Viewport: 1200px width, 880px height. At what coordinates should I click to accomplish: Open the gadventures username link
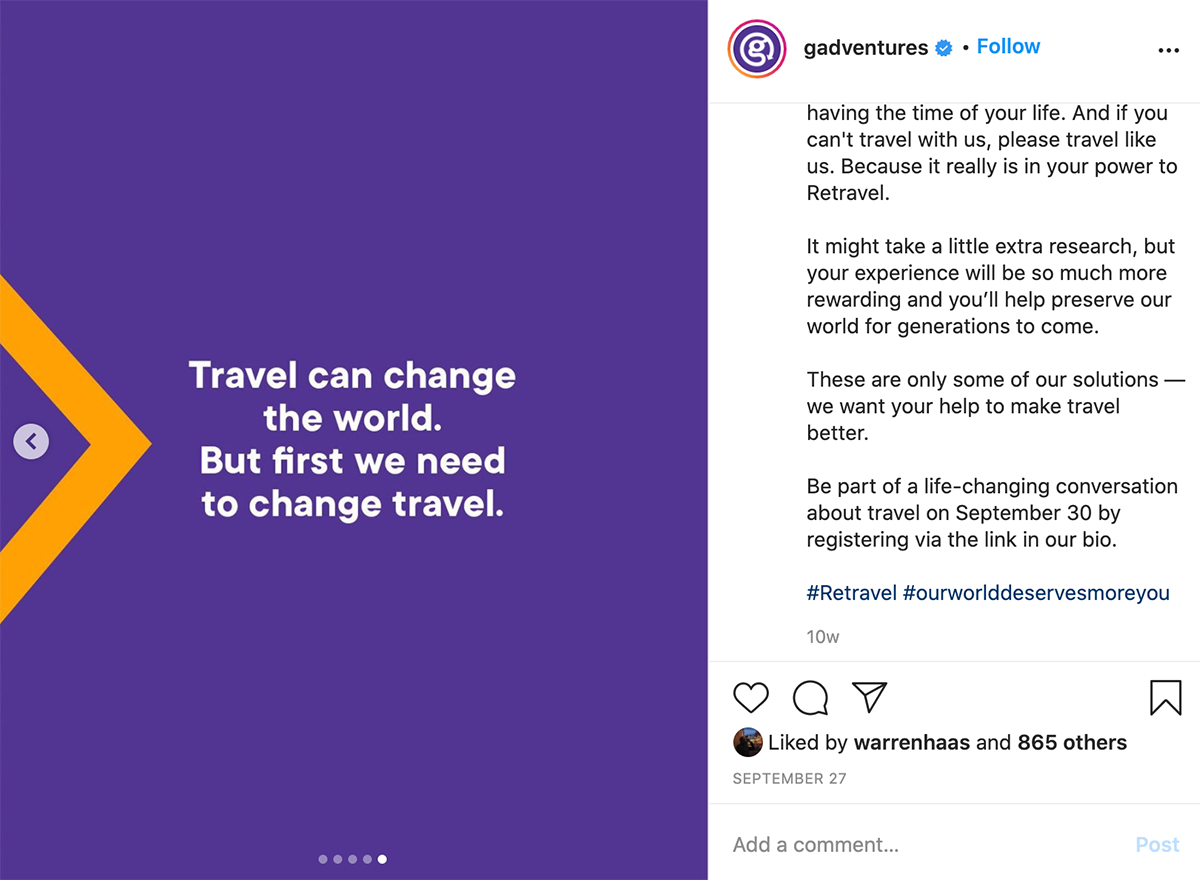click(x=866, y=48)
